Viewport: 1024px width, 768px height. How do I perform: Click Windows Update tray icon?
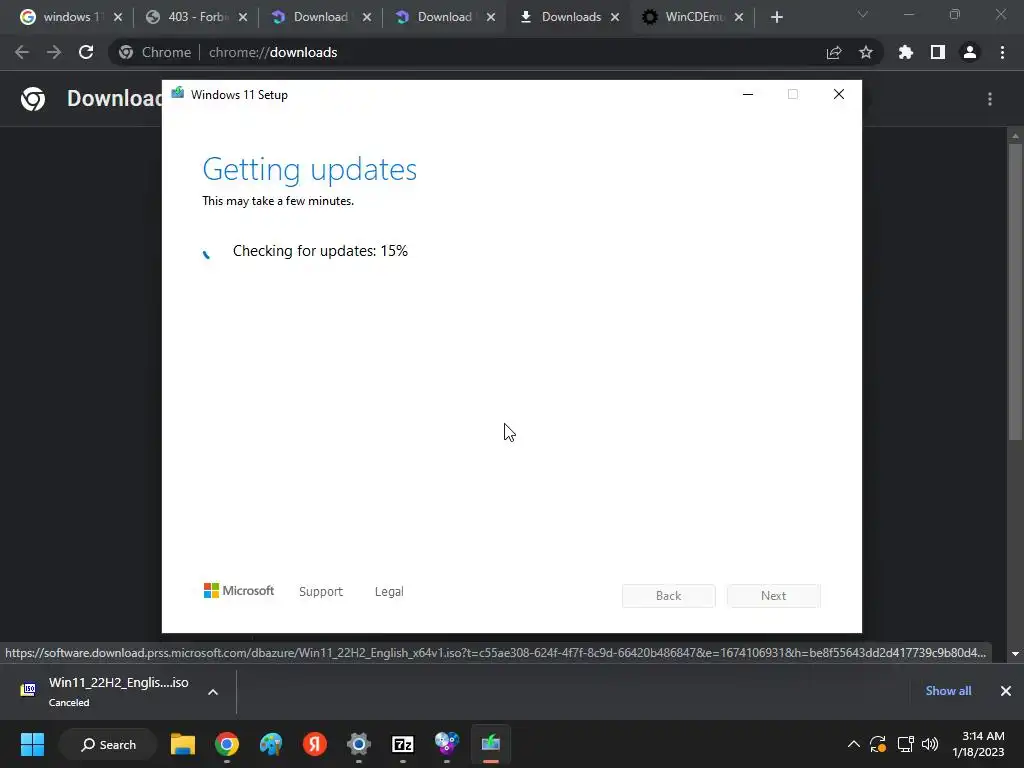pyautogui.click(x=878, y=744)
